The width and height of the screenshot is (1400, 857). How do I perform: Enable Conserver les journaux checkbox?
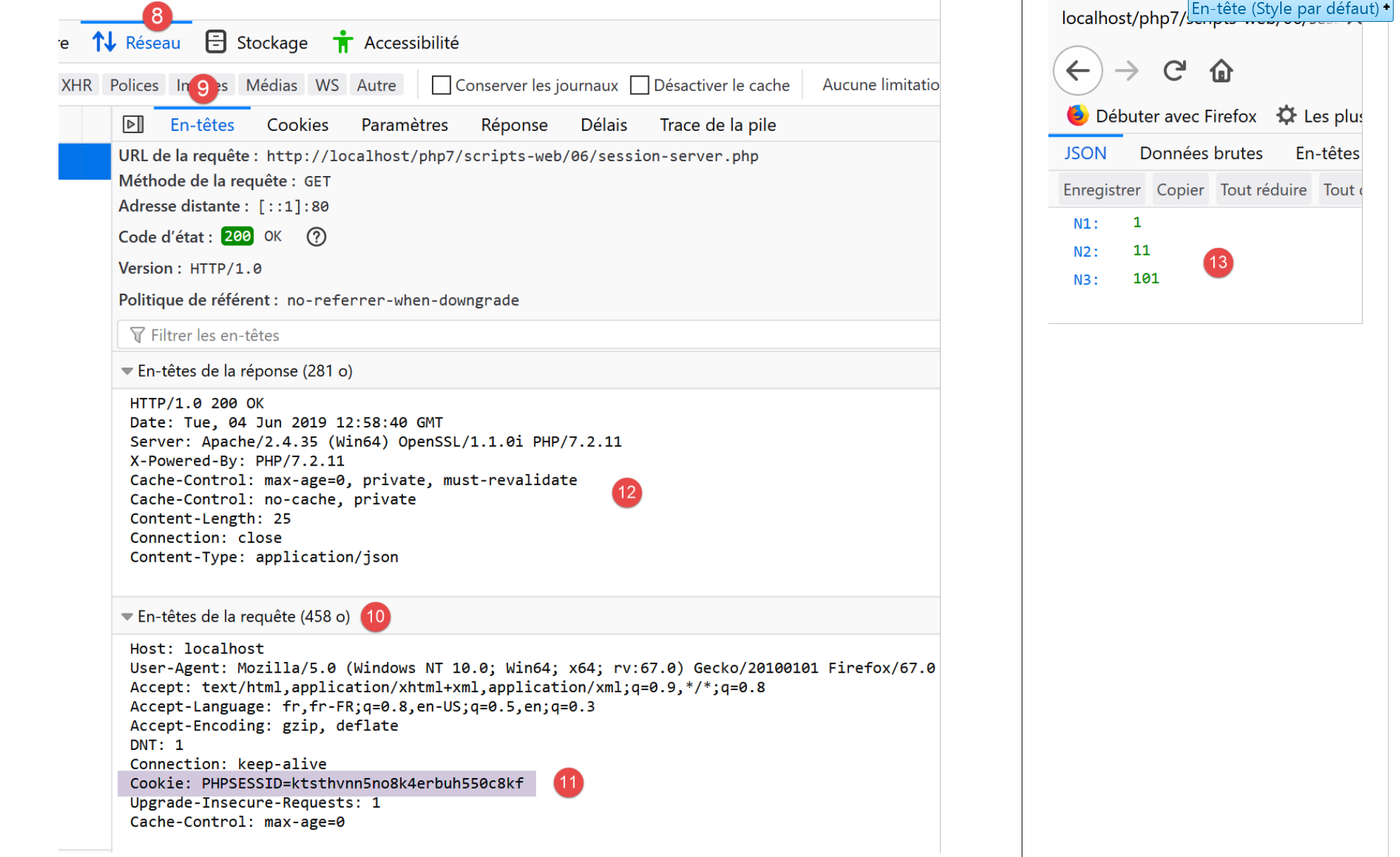click(x=441, y=85)
